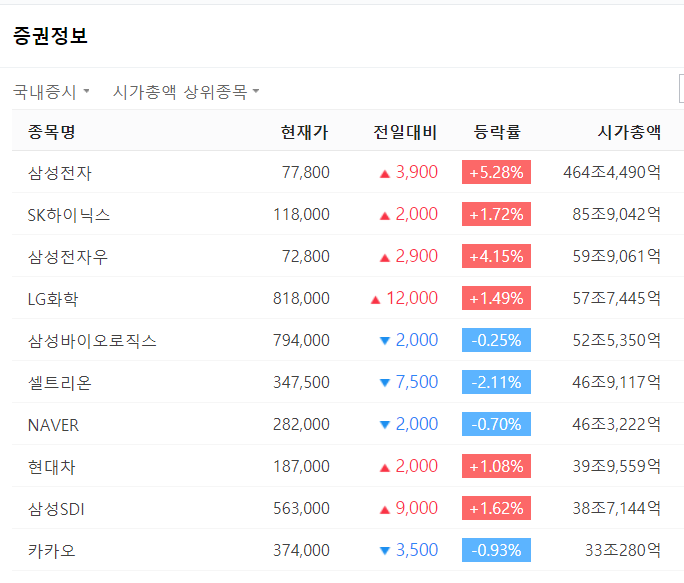Select market cap 85조9,042억
The image size is (684, 583).
coord(616,214)
